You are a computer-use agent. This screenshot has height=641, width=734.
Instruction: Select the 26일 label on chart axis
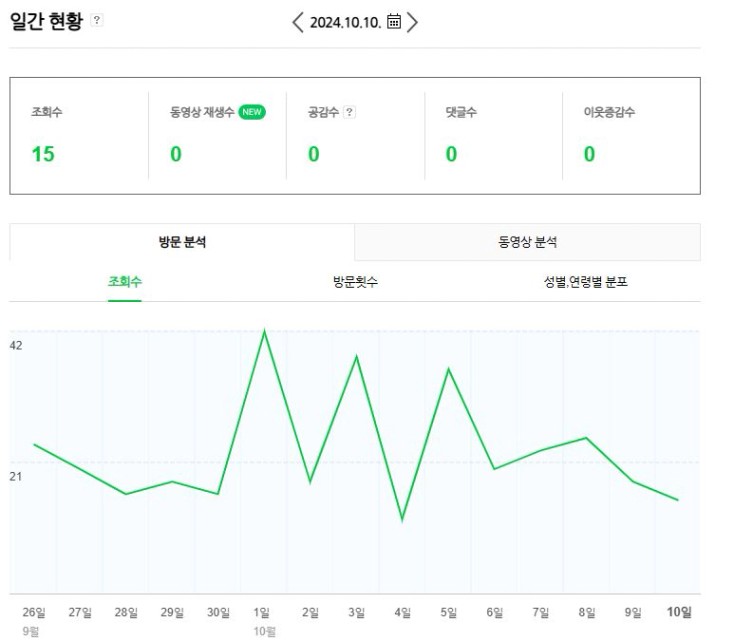point(34,612)
